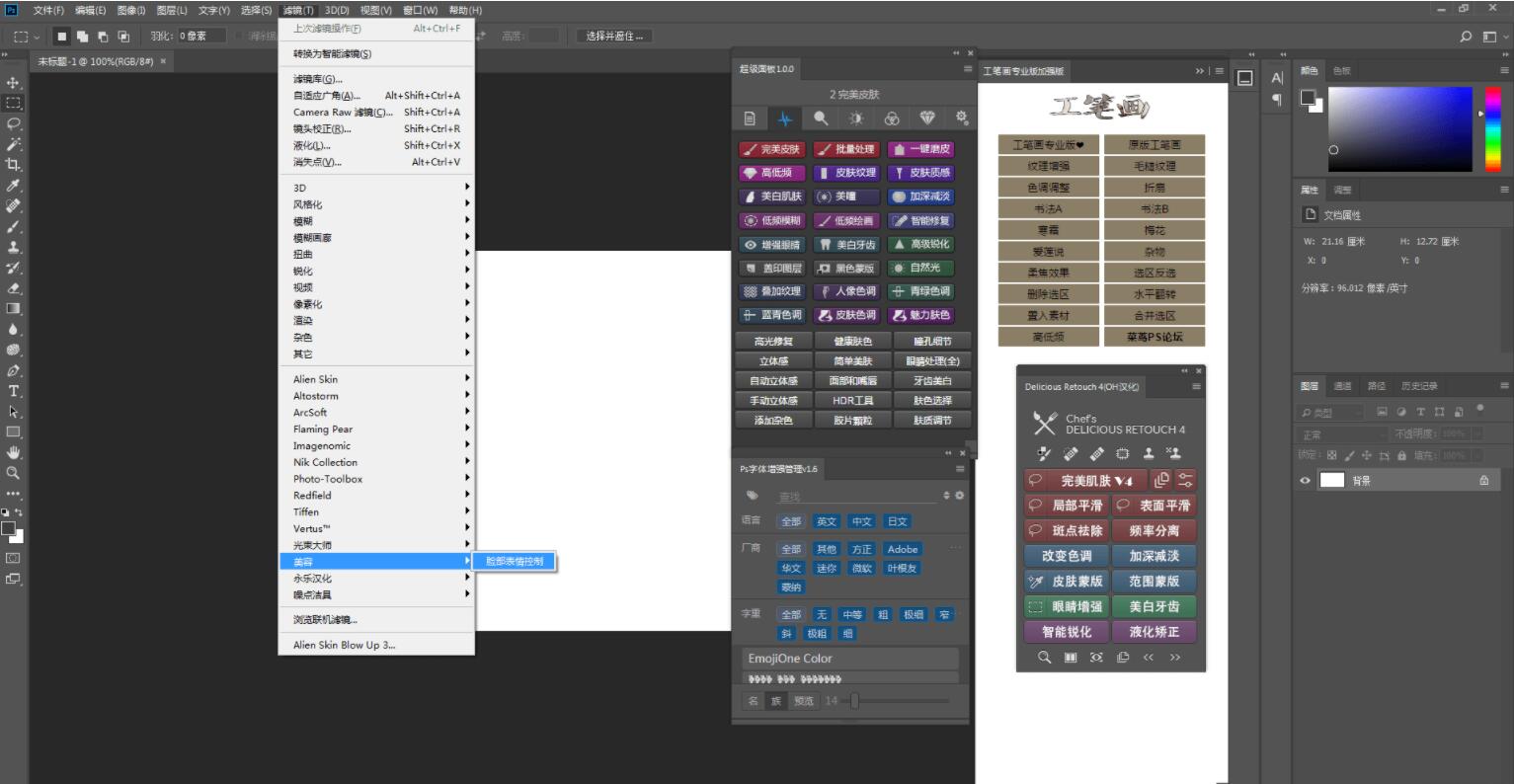Select the Spot Healing Brush tool

pyautogui.click(x=14, y=206)
